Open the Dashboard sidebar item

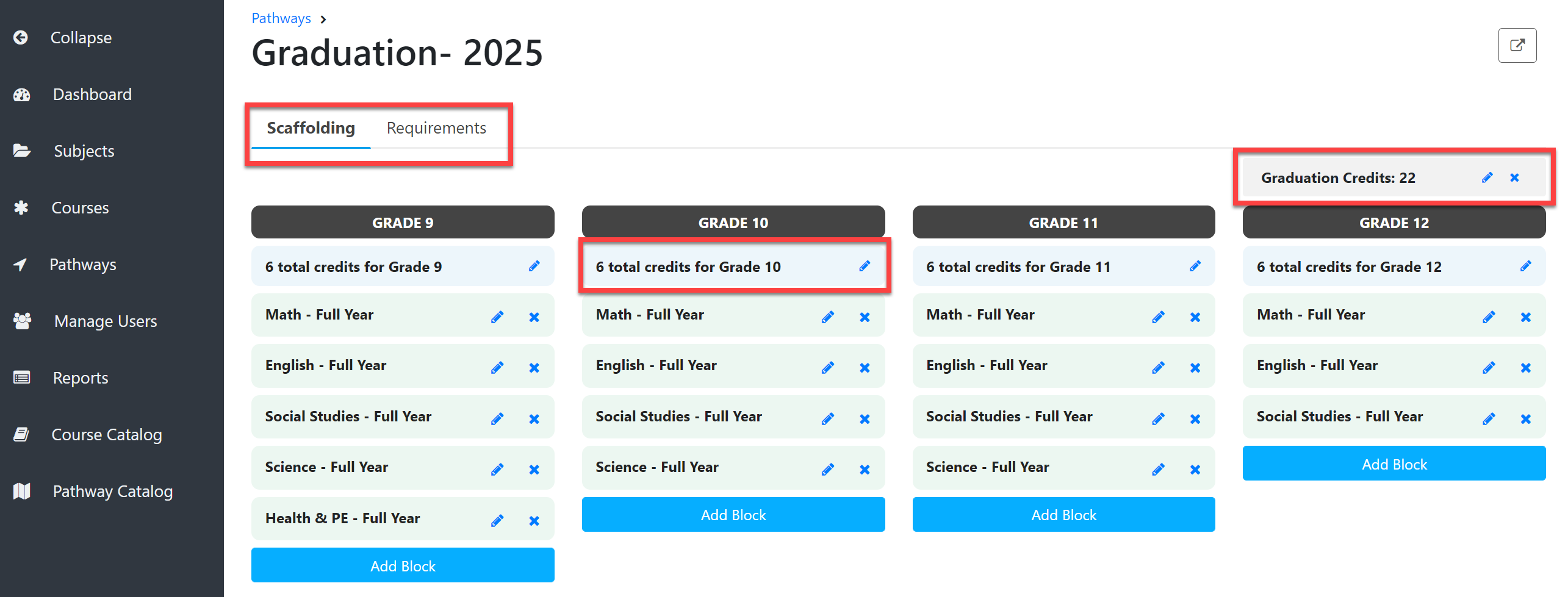click(x=92, y=95)
